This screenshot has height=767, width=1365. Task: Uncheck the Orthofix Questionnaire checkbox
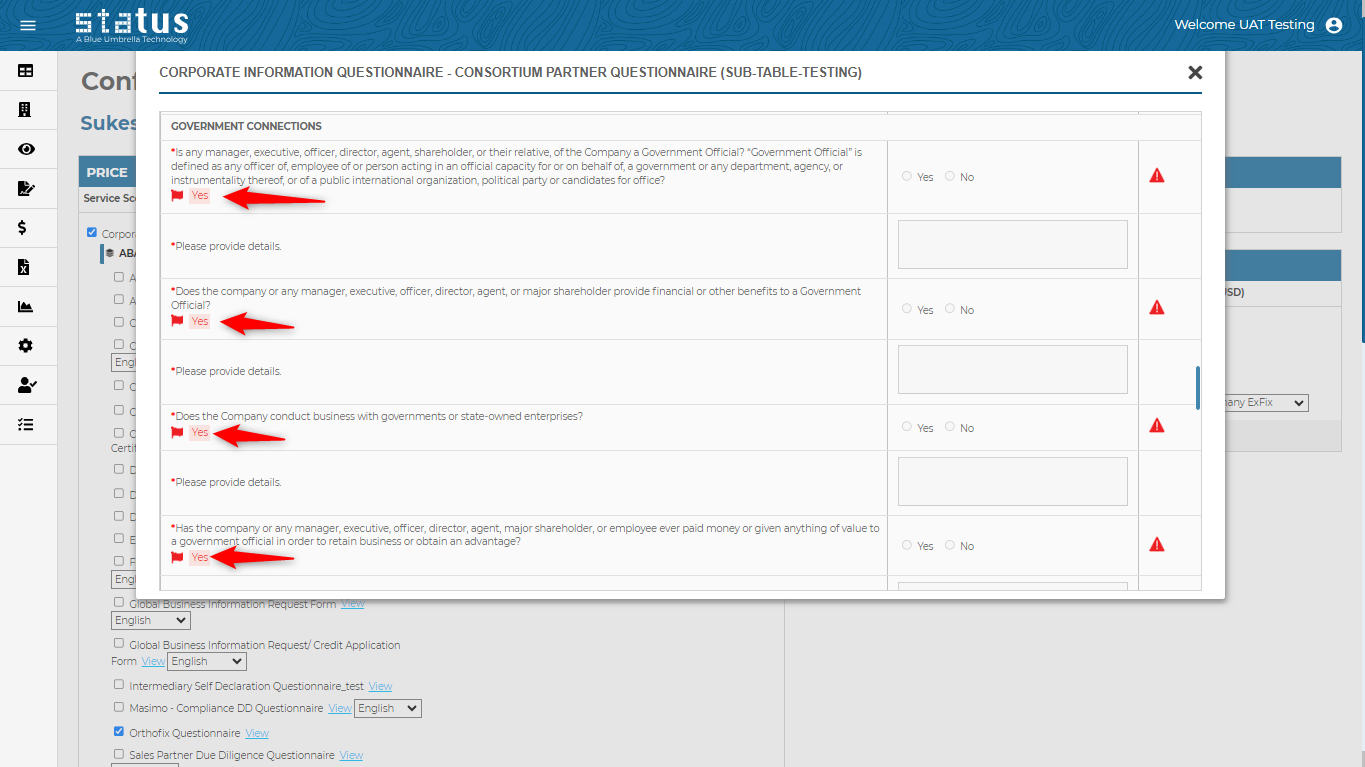119,732
